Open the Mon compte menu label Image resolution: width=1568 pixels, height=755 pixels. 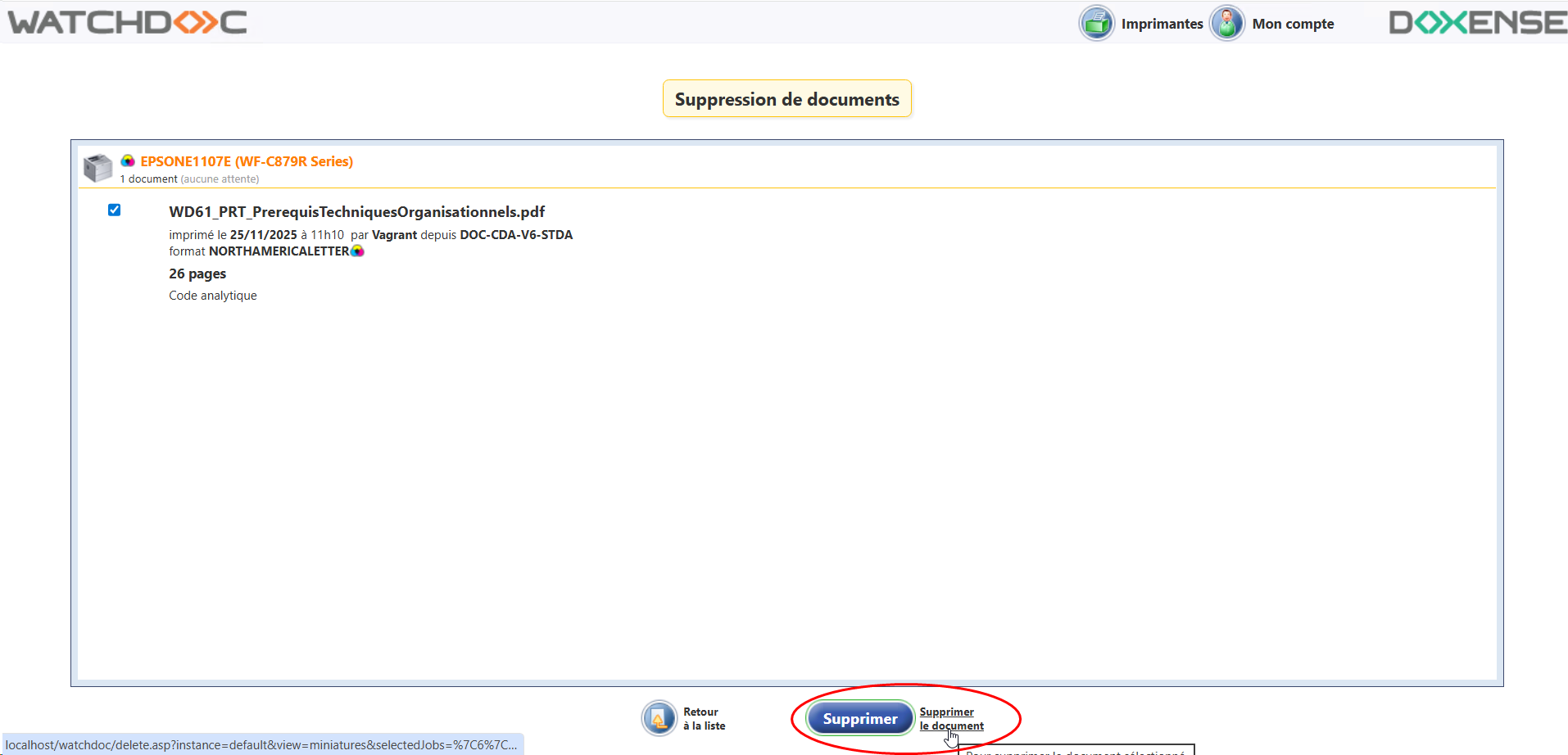tap(1293, 24)
